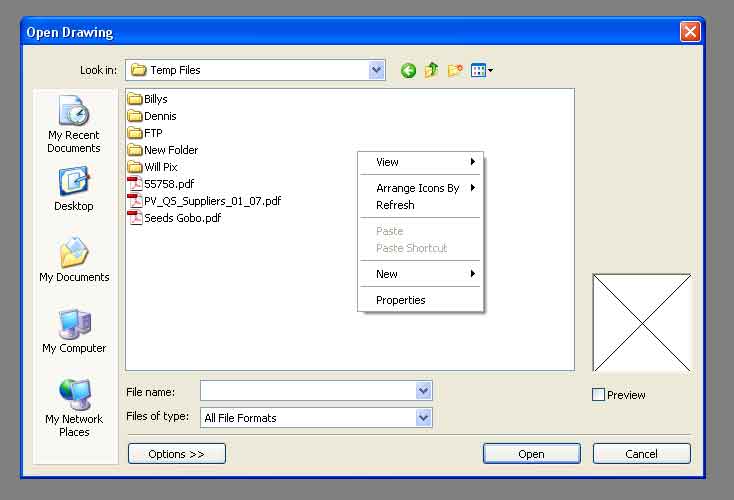Select the New Folder folder icon
Image resolution: width=734 pixels, height=500 pixels.
(135, 150)
